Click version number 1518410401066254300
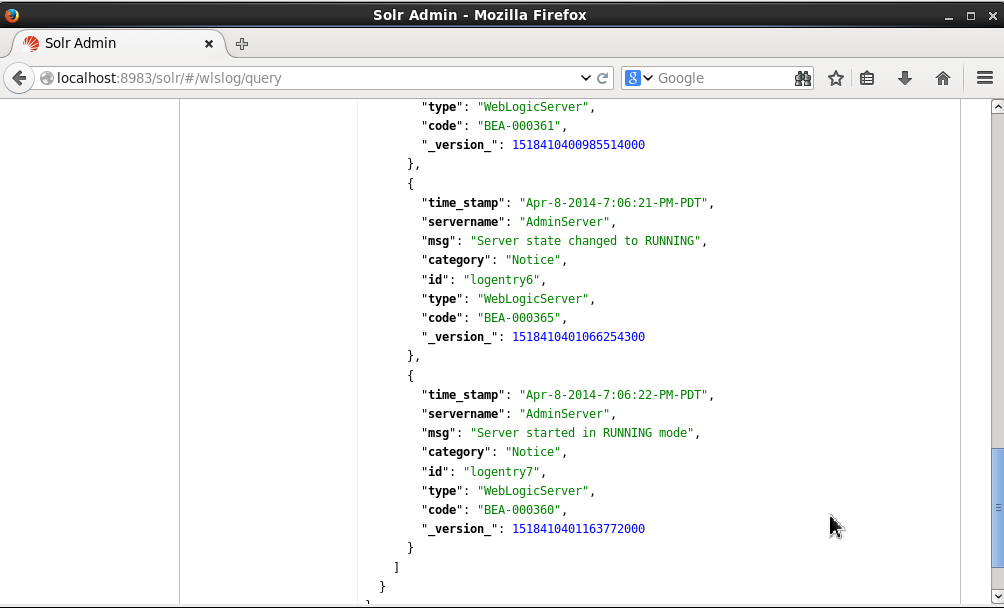 pos(578,337)
